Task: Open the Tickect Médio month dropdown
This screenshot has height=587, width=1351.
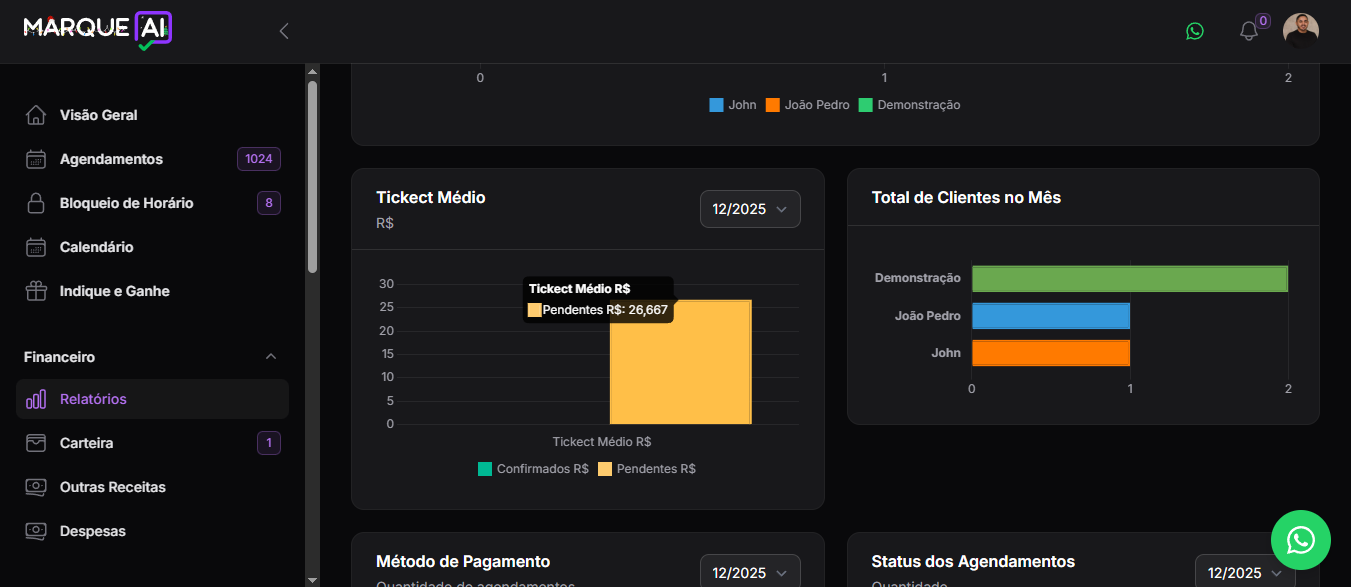Action: pyautogui.click(x=750, y=209)
